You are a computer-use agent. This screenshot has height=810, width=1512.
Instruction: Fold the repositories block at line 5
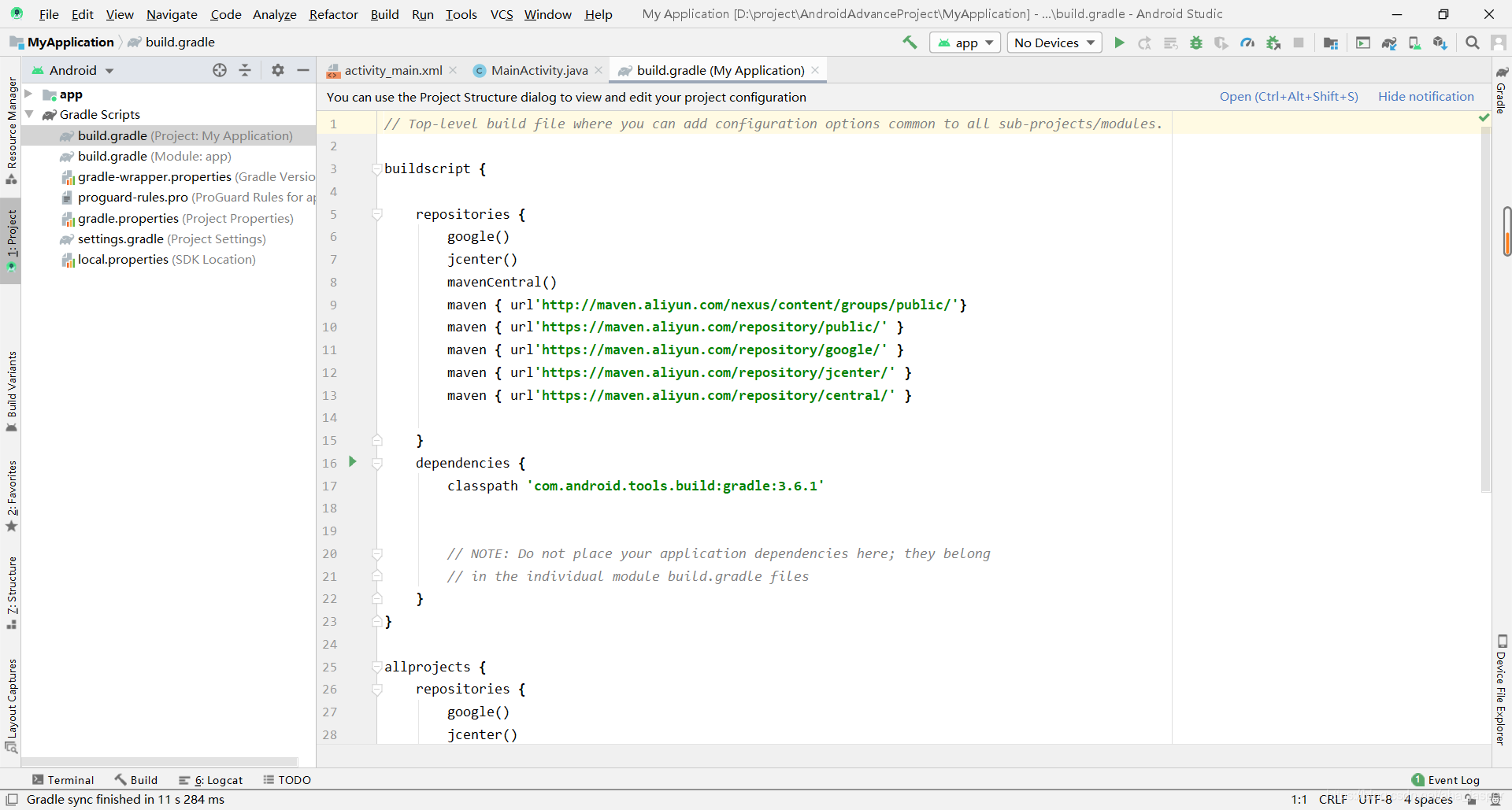pyautogui.click(x=377, y=214)
